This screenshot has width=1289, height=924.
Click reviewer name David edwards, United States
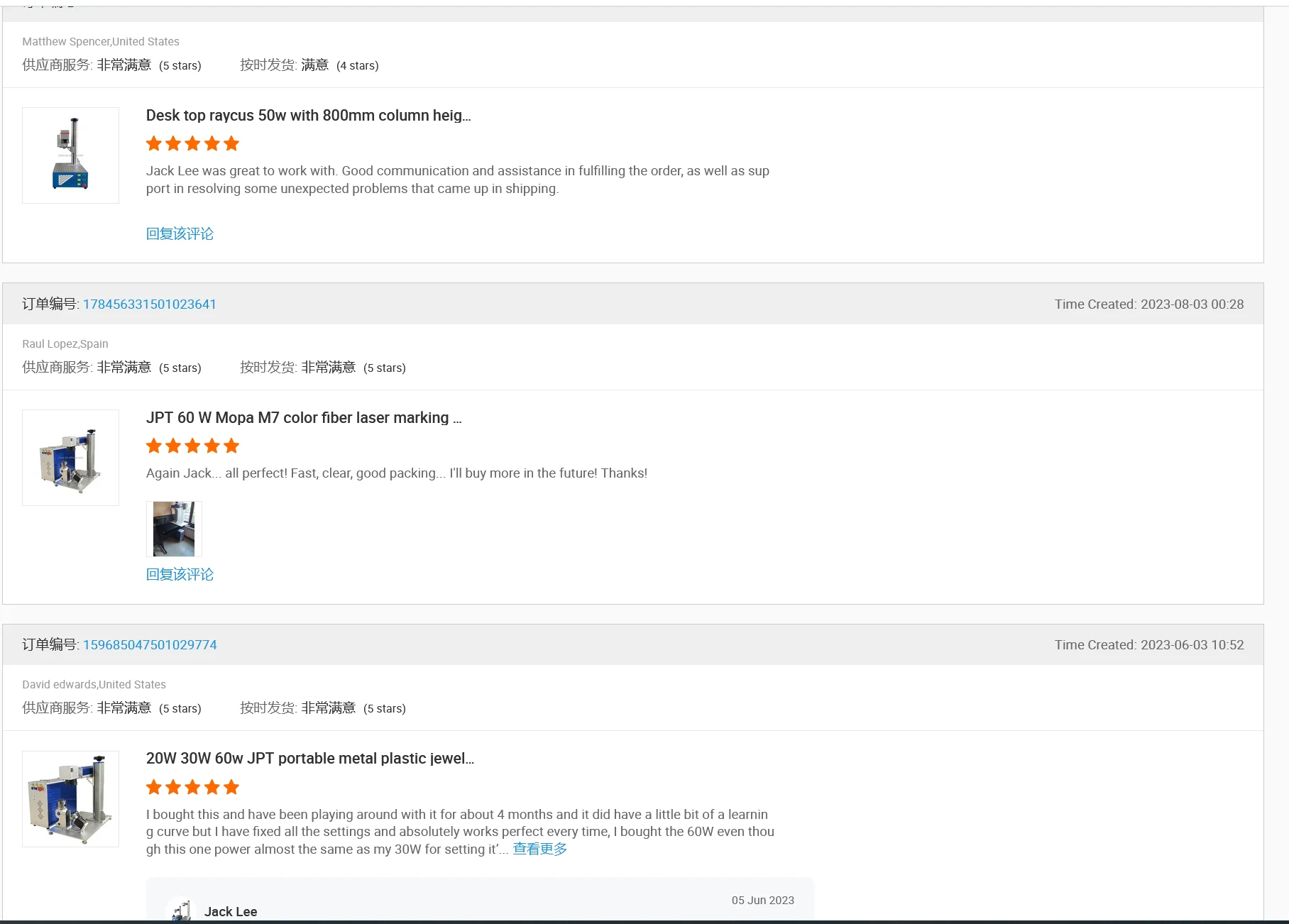(x=94, y=685)
